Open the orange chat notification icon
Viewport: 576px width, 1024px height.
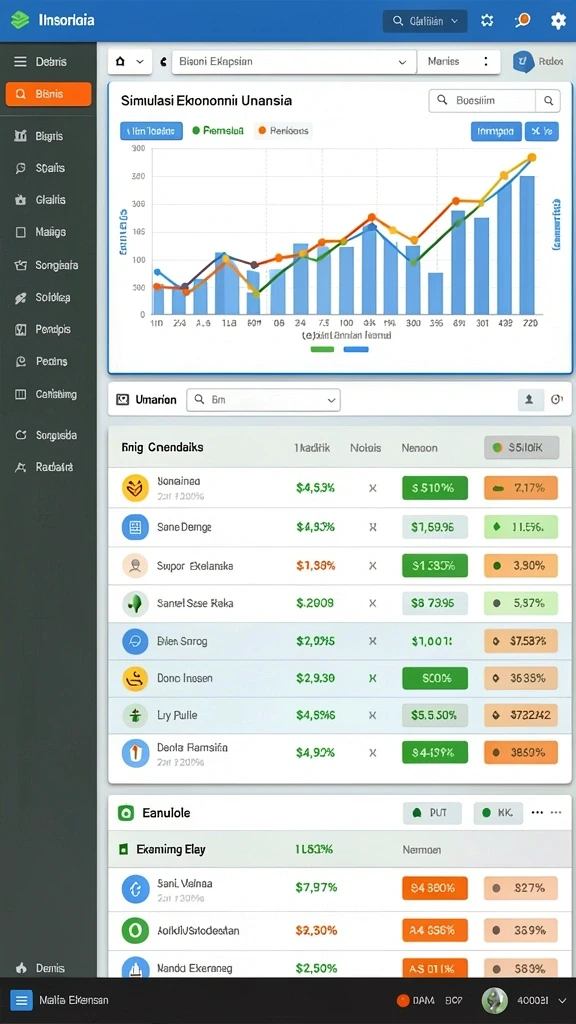pos(522,21)
